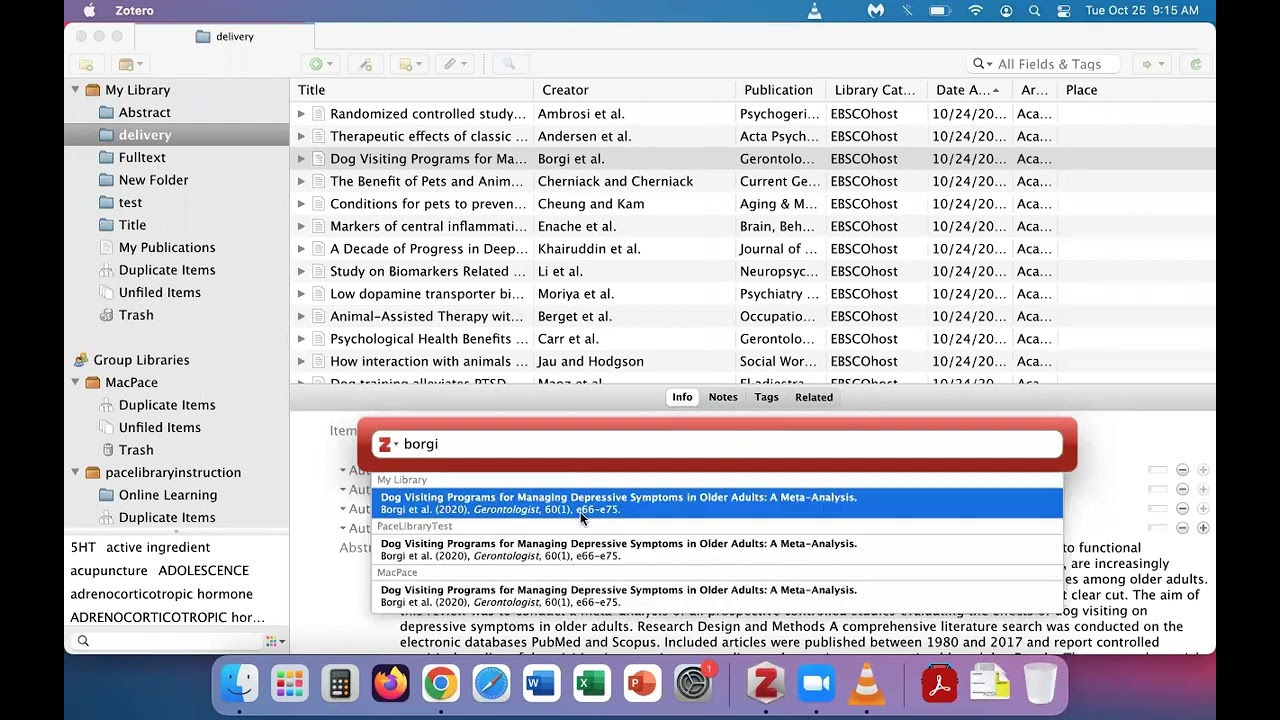Click the Place column header
Image resolution: width=1280 pixels, height=720 pixels.
[x=1135, y=90]
